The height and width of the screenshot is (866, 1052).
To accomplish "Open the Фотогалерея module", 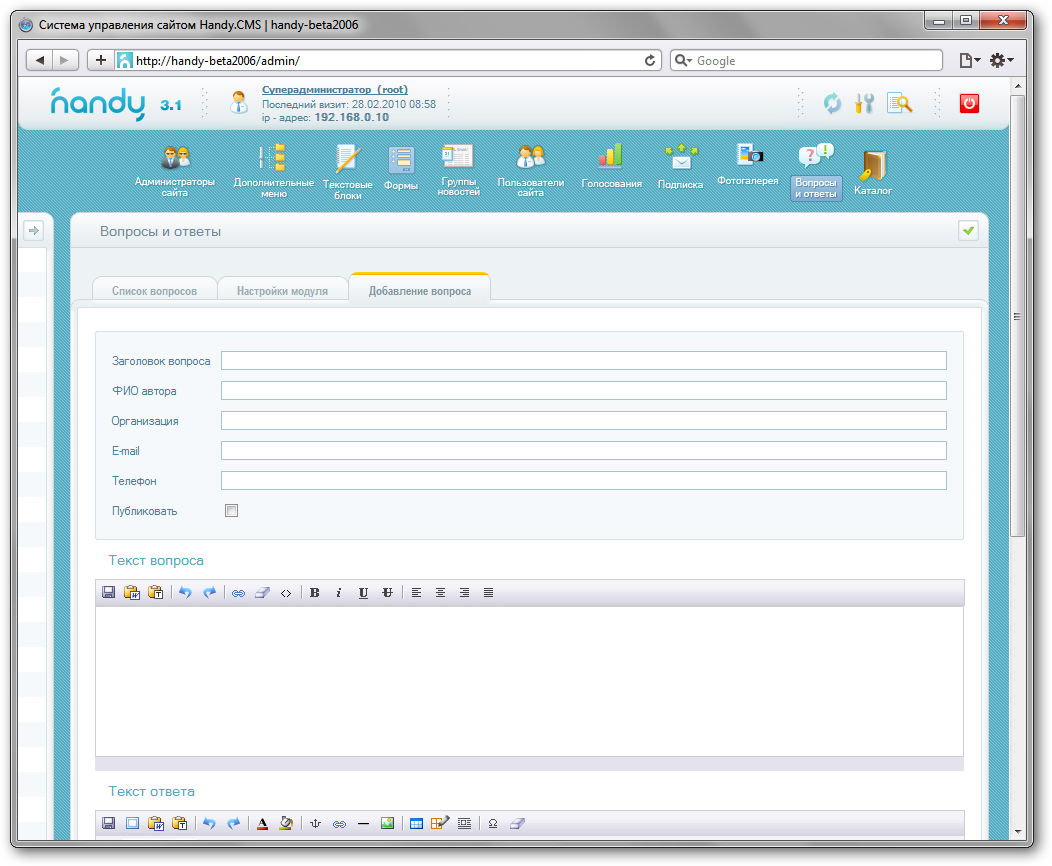I will coord(747,165).
